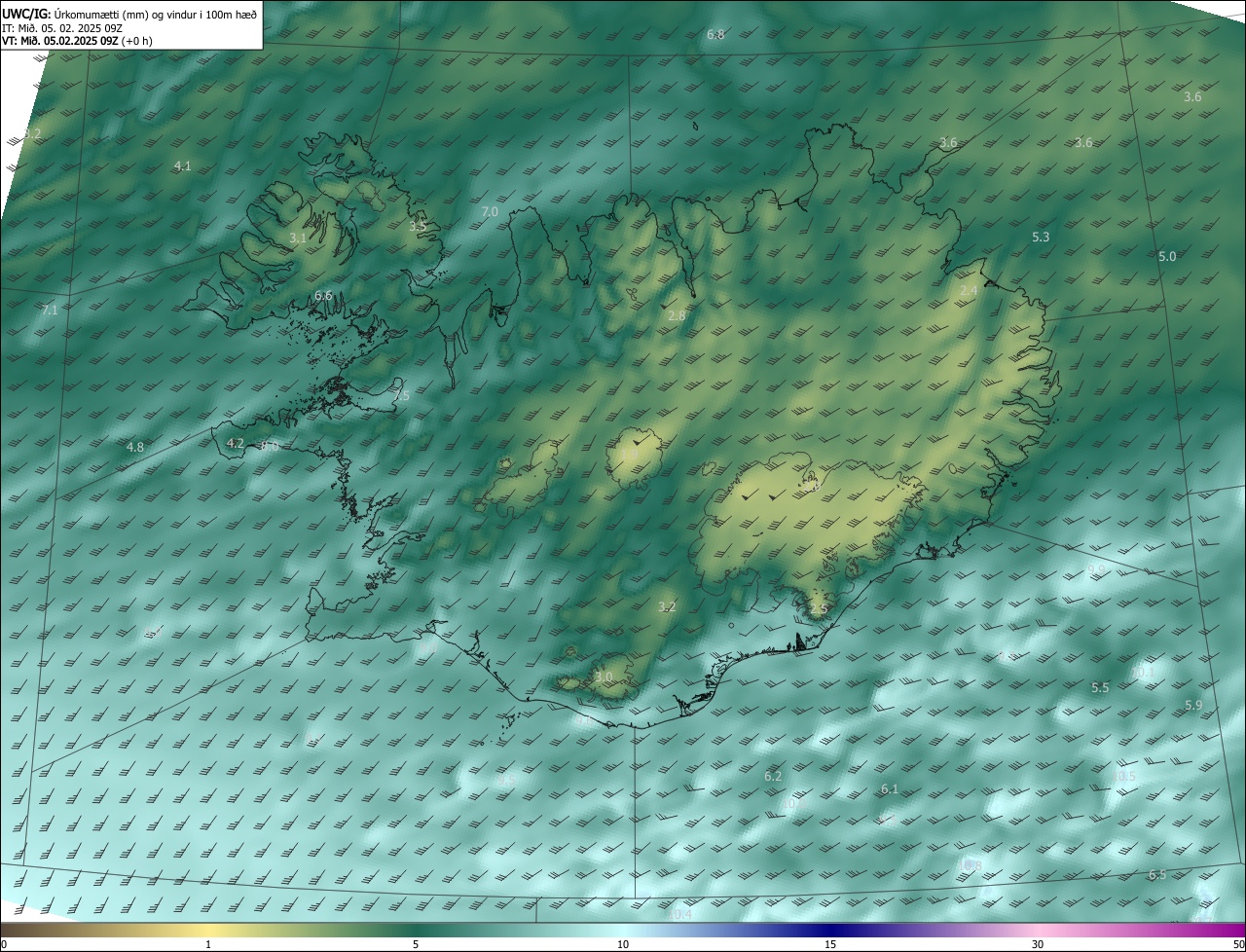Click the 5.0 value label
This screenshot has height=952, width=1246.
pos(1167,257)
